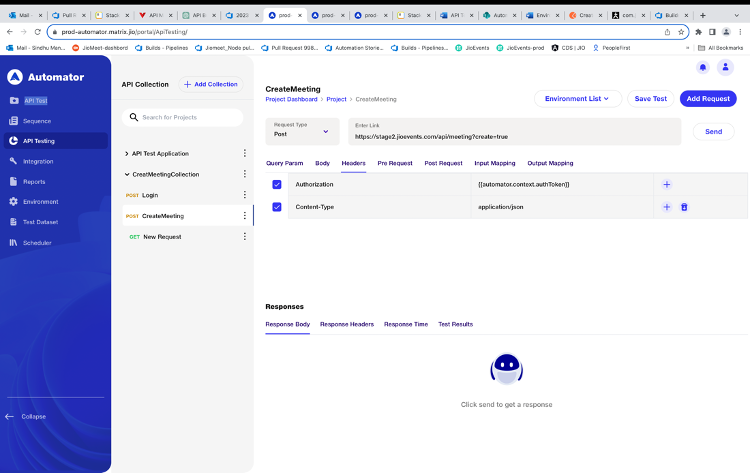Screen dimensions: 750x474
Task: Click the Save Test button
Action: click(x=651, y=99)
